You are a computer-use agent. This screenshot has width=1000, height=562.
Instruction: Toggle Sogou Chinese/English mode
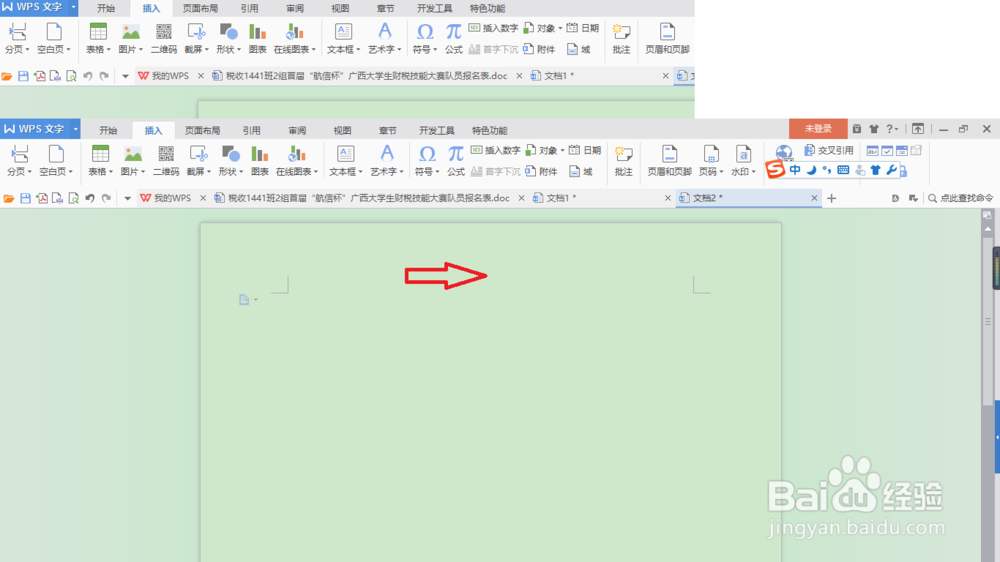795,170
